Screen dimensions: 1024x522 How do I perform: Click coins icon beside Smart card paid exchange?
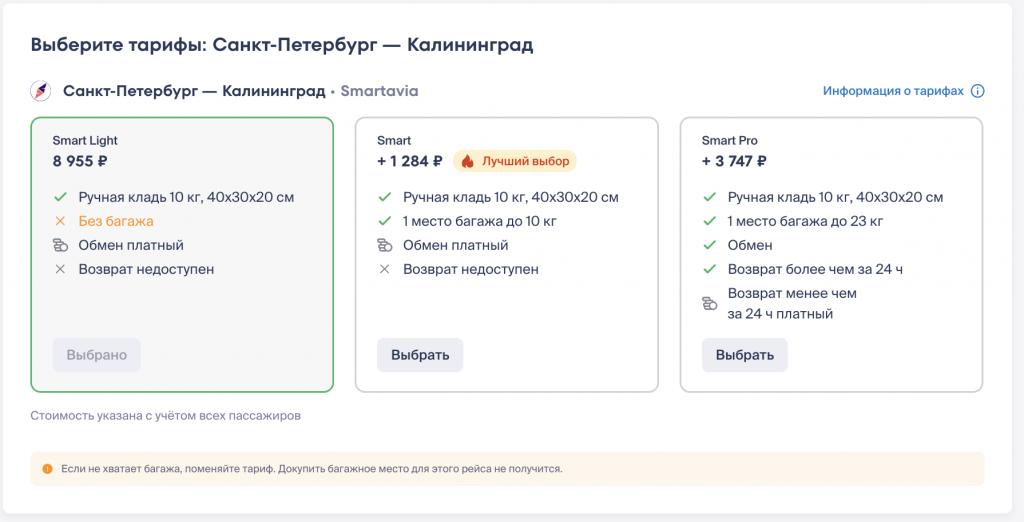point(384,245)
